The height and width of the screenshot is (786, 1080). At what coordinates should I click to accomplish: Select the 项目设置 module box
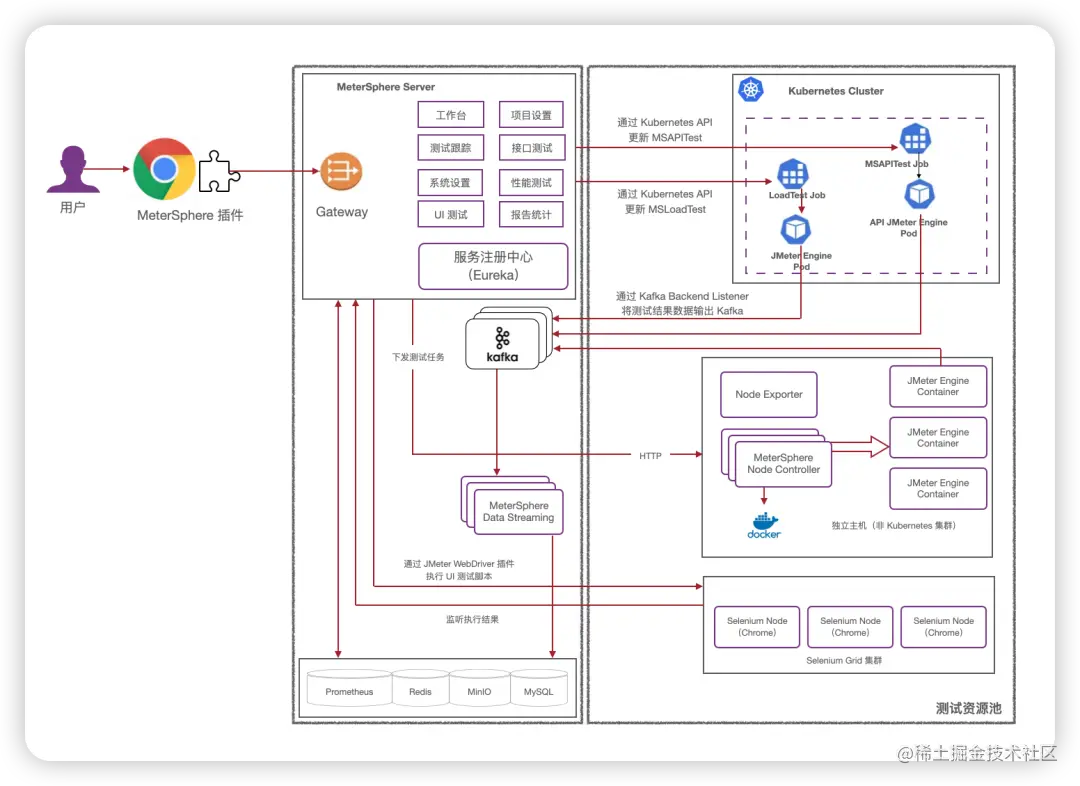tap(531, 115)
